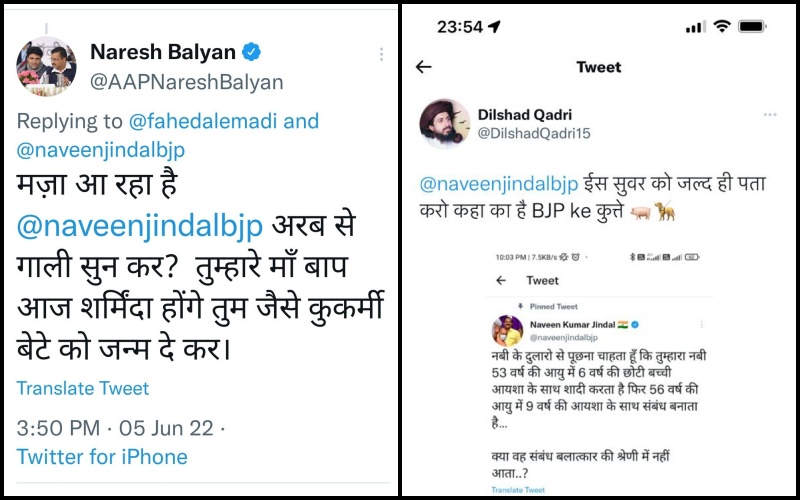This screenshot has width=800, height=500.
Task: Tap the Wi-Fi icon in the status bar
Action: coord(721,26)
